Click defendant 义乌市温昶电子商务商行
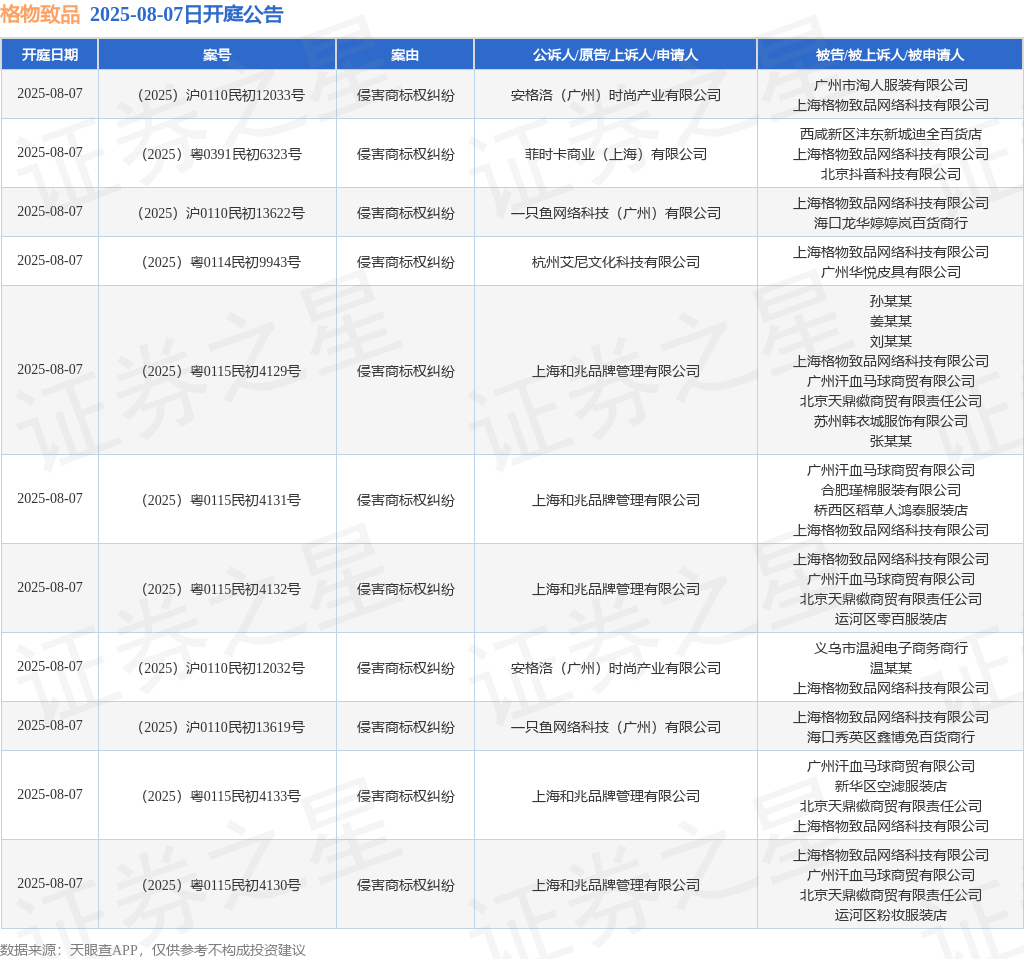Screen dimensions: 1024x959 pos(891,648)
